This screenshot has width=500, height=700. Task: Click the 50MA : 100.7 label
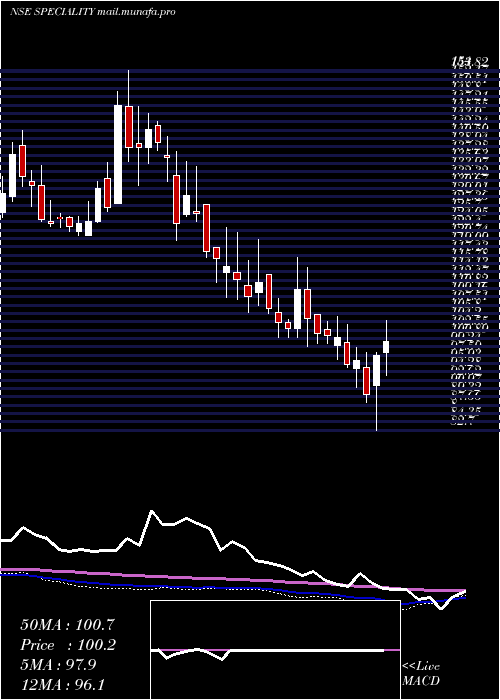(67, 625)
